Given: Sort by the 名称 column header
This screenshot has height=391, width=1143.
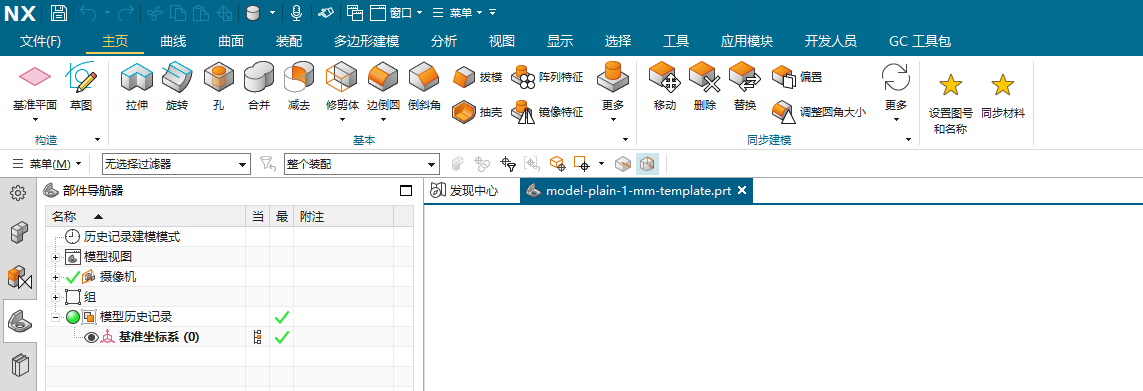Looking at the screenshot, I should click(146, 217).
